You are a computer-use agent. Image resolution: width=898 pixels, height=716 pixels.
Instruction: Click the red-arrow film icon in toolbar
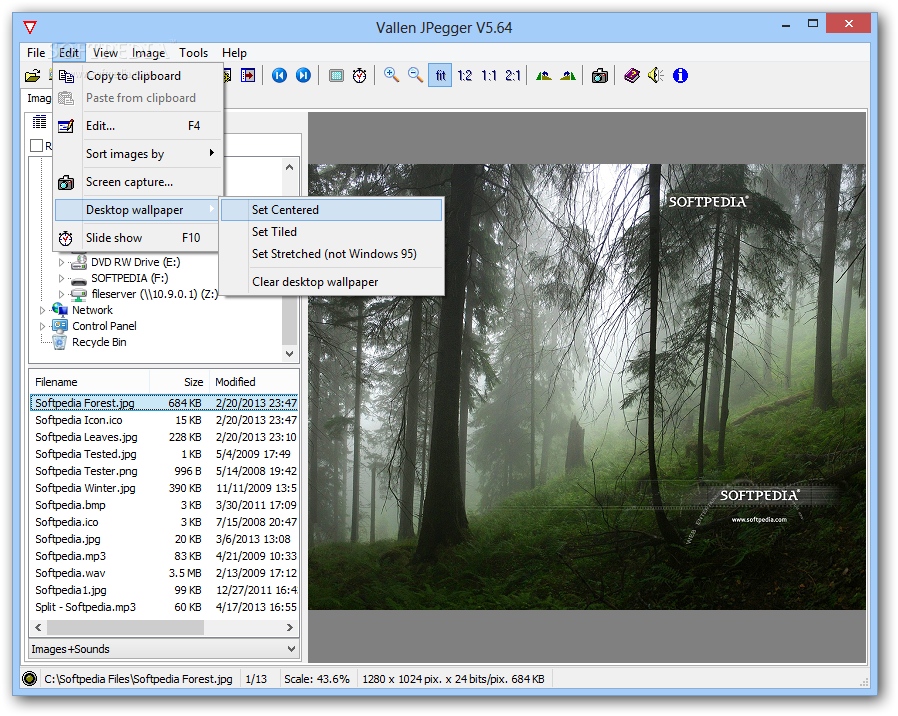point(248,76)
